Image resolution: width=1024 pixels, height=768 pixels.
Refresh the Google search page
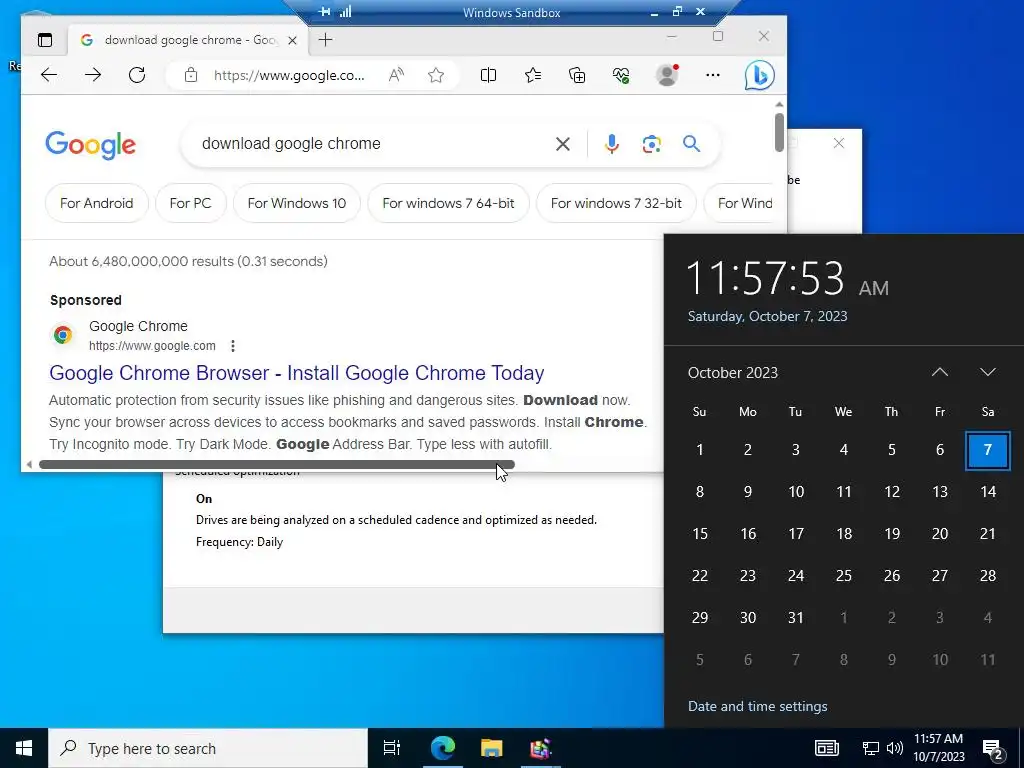(136, 75)
